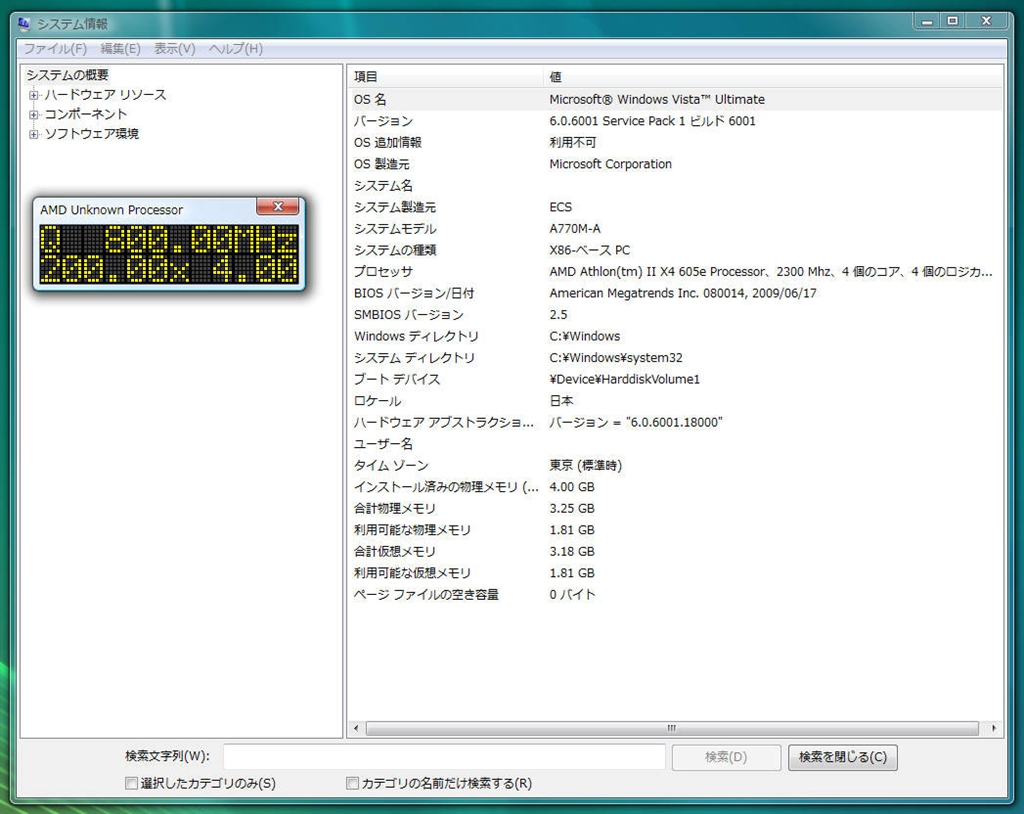Open the 表示(V) menu
This screenshot has height=814, width=1024.
coord(174,49)
